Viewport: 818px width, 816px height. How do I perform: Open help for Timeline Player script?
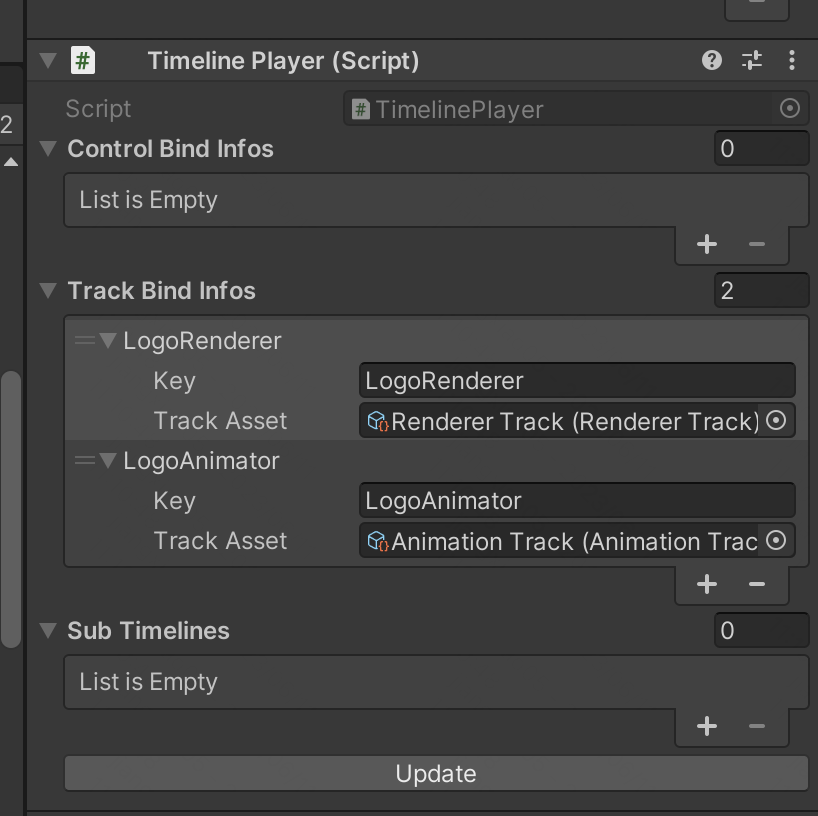pos(712,61)
